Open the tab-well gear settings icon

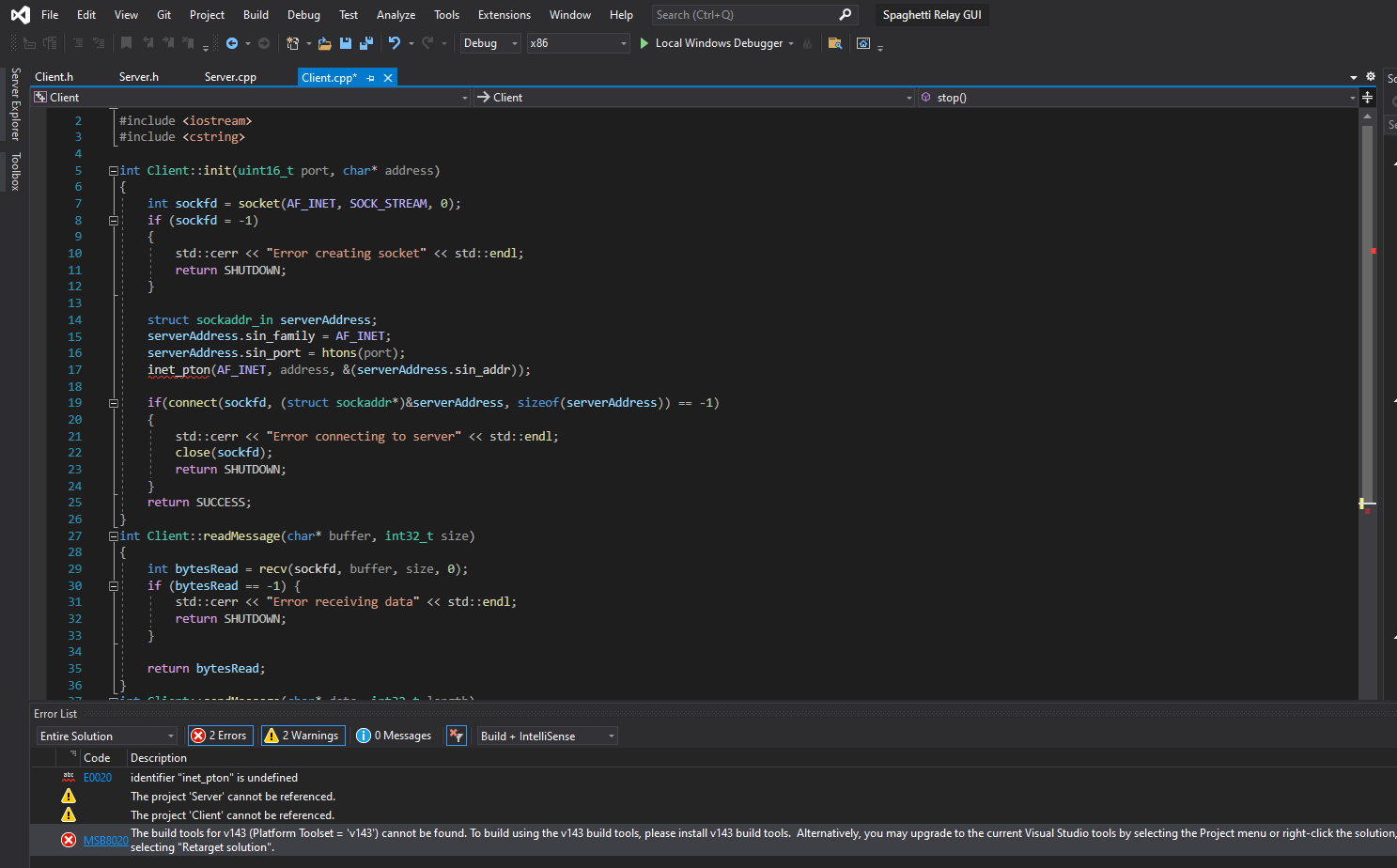[1371, 77]
